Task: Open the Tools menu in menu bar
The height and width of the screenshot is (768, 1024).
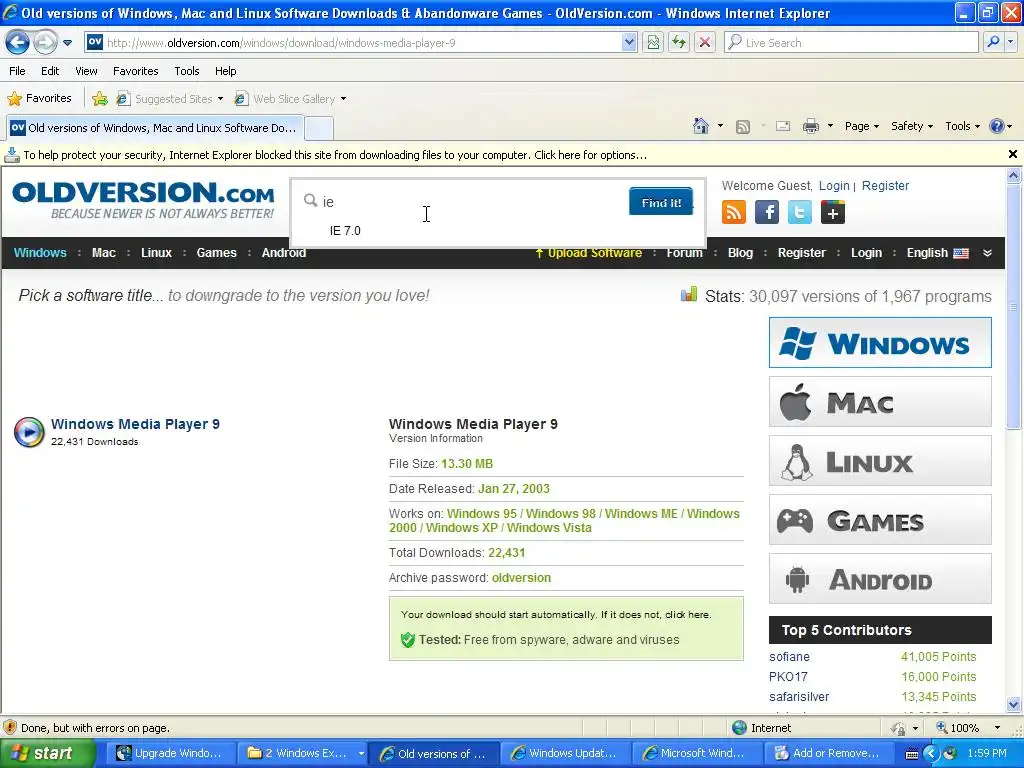Action: coord(187,71)
